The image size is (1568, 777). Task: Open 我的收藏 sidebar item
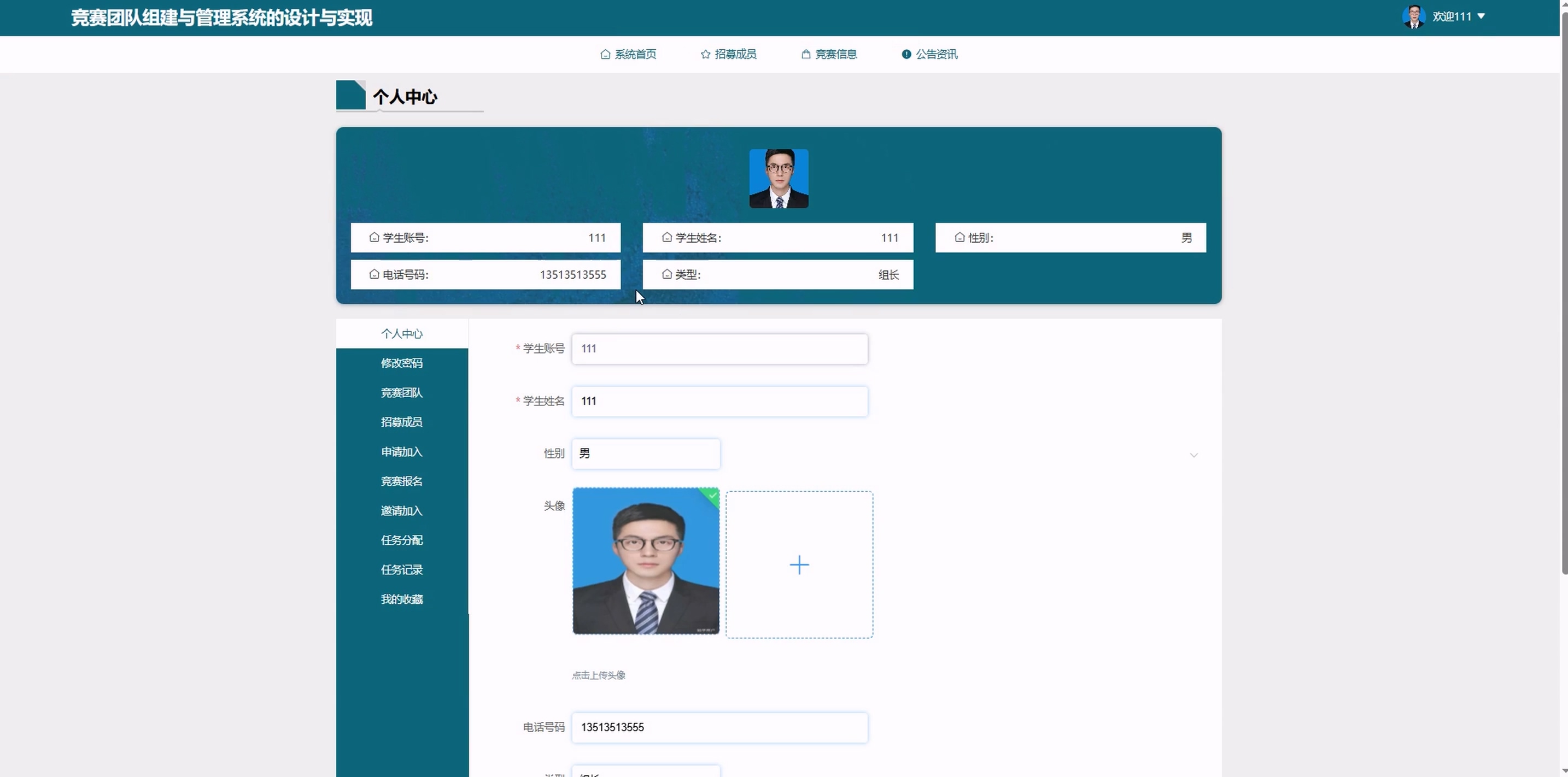402,599
